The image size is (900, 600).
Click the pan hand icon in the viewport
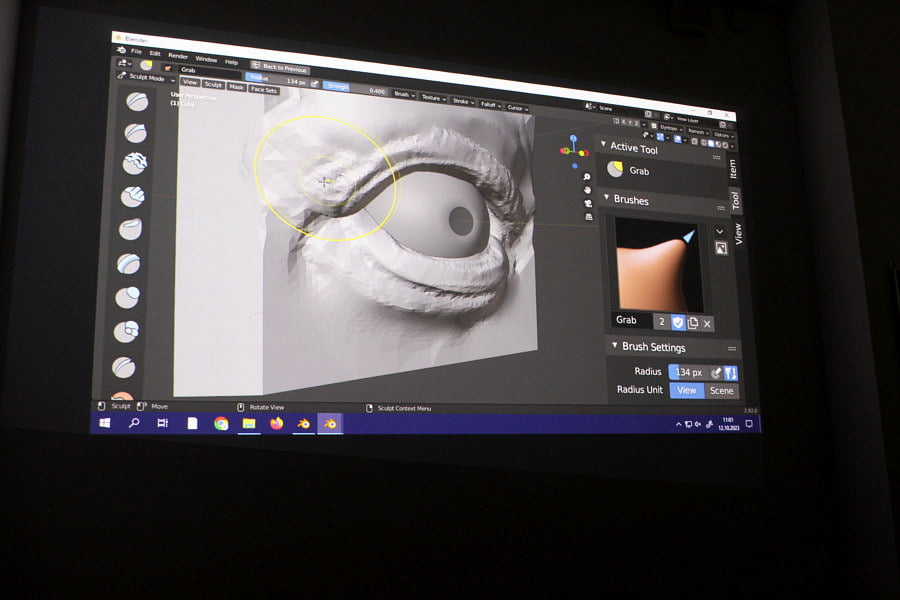tap(587, 190)
